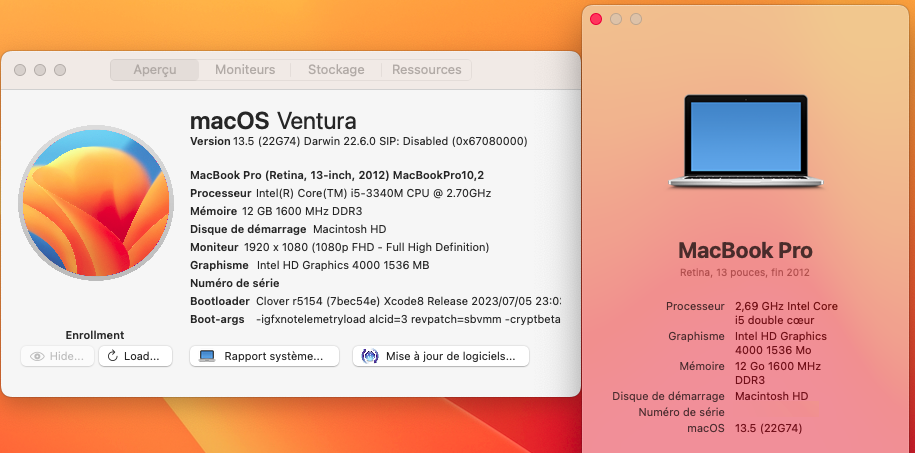The image size is (915, 453).
Task: Open the Ressources tab
Action: coord(427,70)
